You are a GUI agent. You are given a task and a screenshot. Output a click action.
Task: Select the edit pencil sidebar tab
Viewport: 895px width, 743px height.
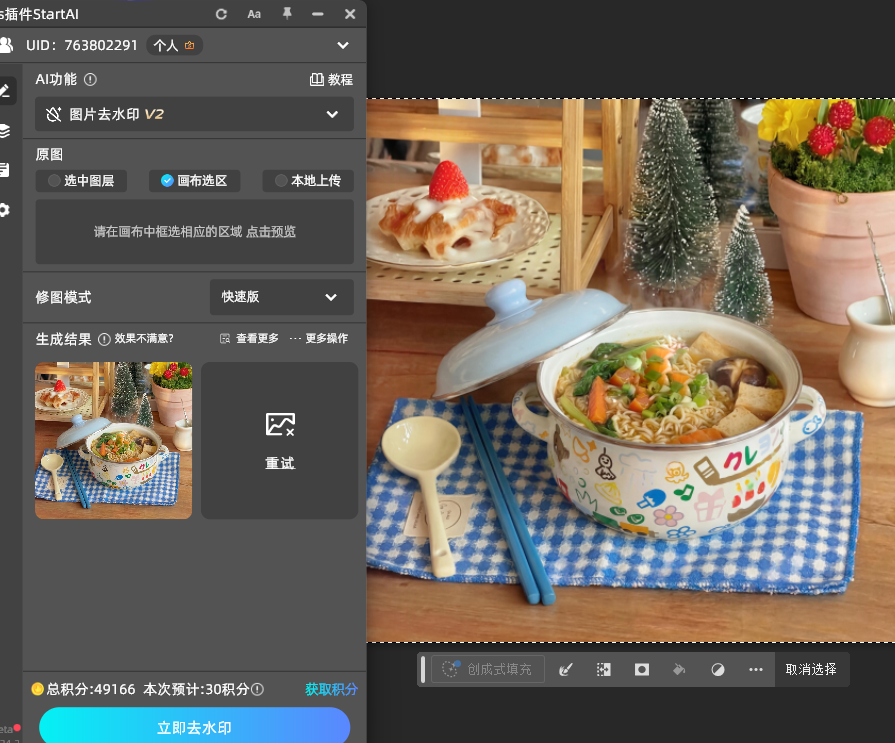(x=5, y=90)
